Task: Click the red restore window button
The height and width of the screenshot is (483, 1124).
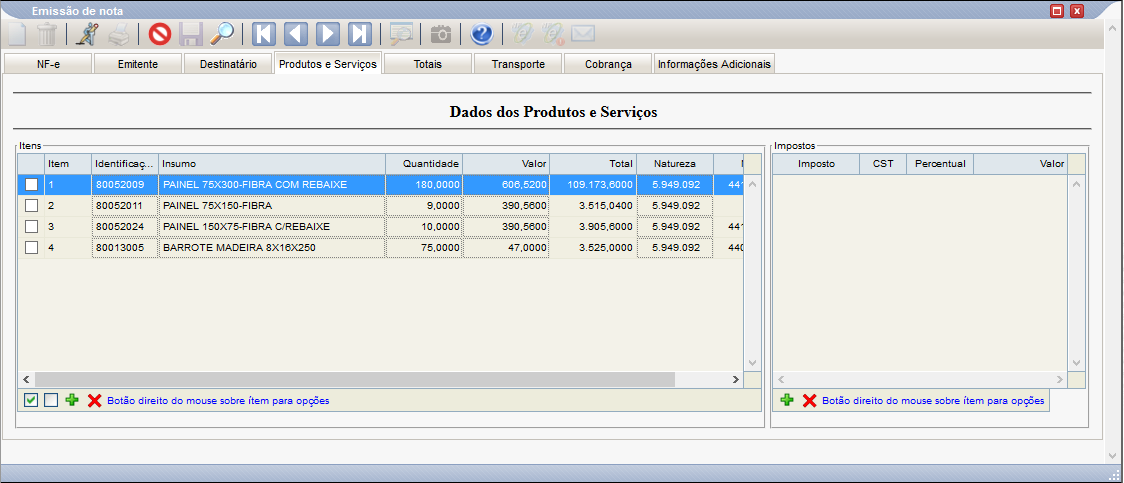Action: tap(1057, 11)
